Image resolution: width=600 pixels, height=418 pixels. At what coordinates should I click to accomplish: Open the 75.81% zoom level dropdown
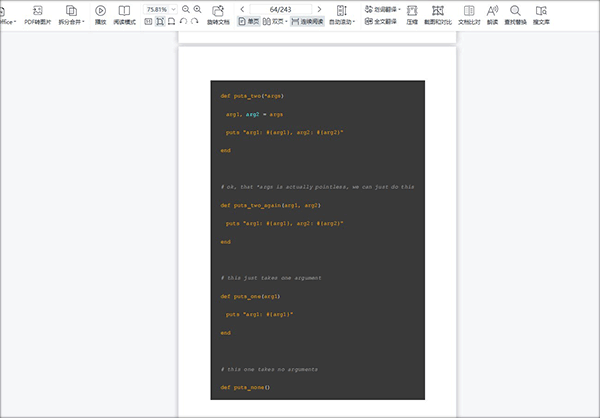tap(173, 9)
